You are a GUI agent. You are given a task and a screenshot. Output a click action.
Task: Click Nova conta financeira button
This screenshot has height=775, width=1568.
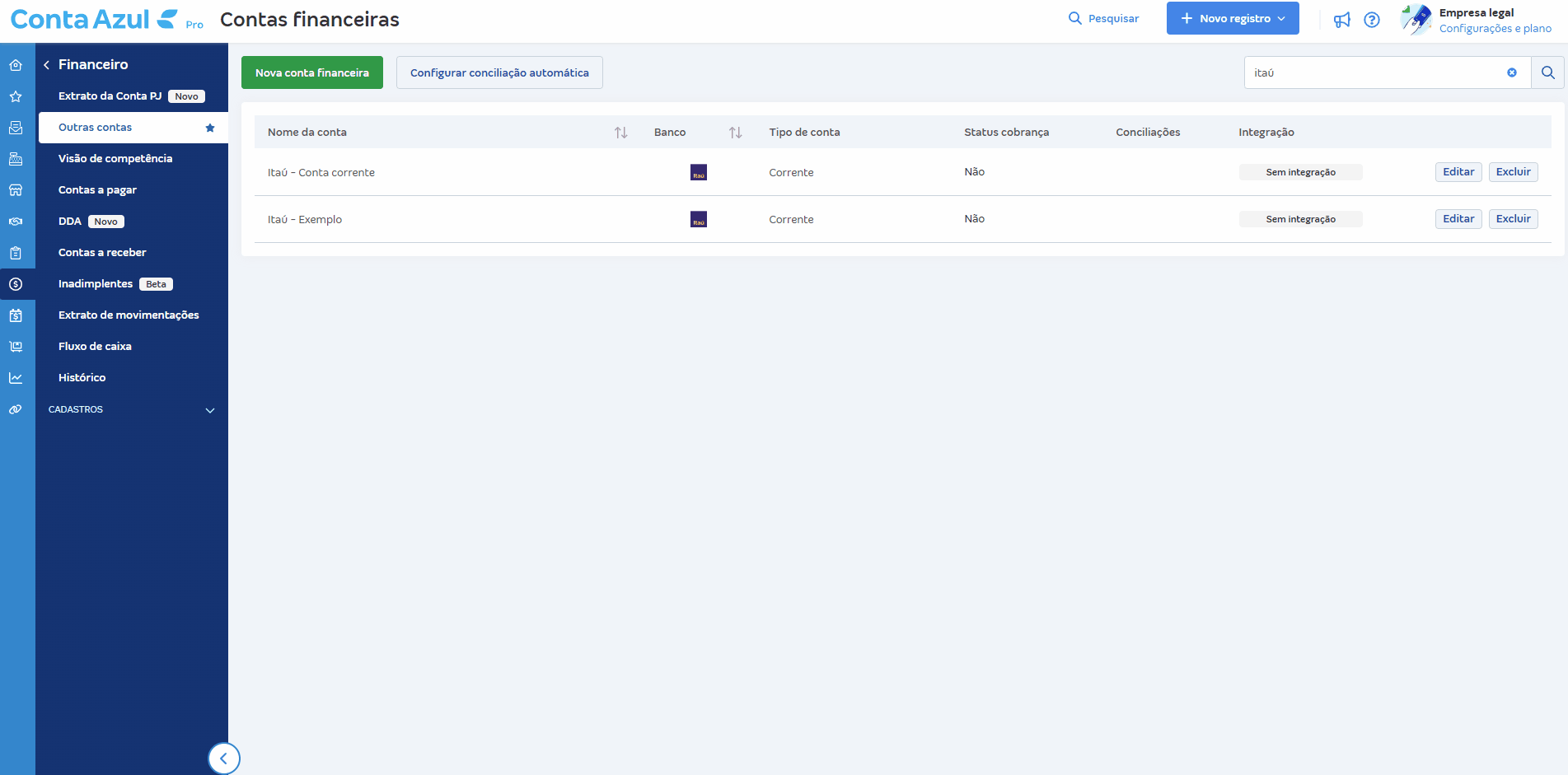pos(311,72)
